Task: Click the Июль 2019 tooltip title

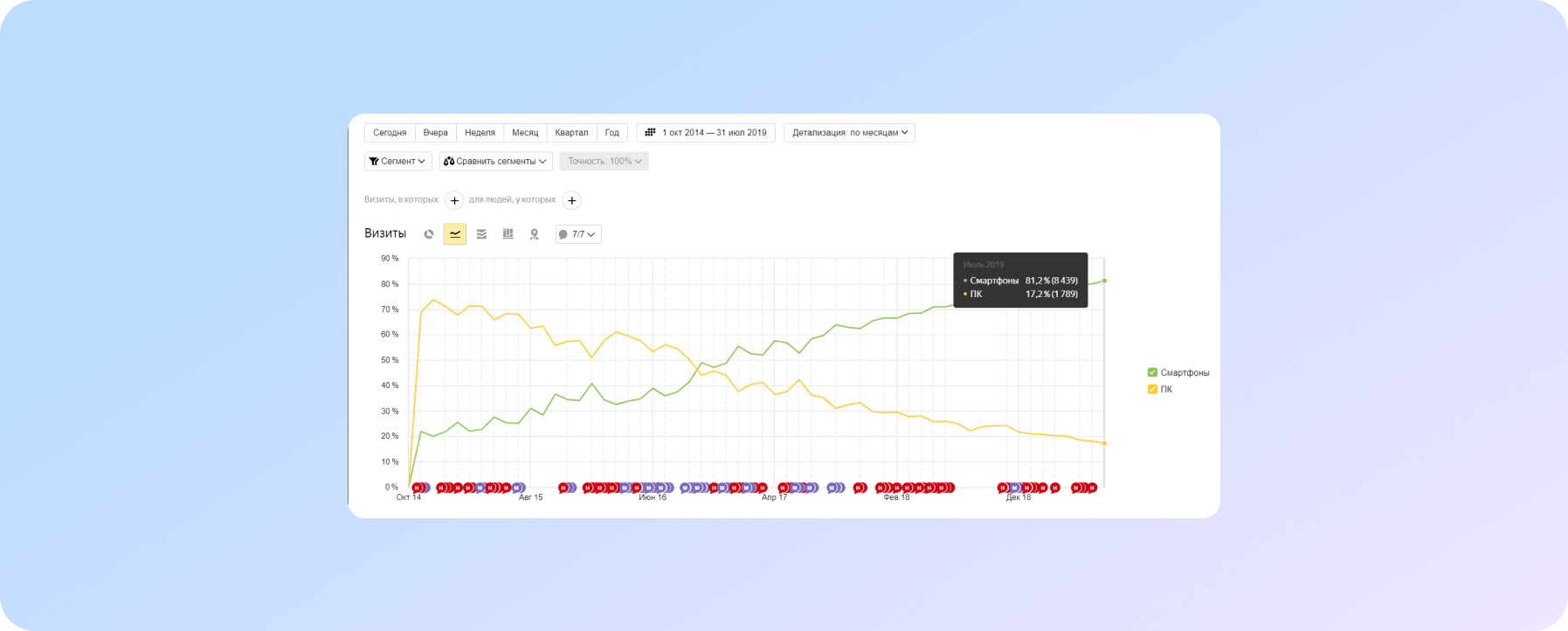Action: point(984,264)
